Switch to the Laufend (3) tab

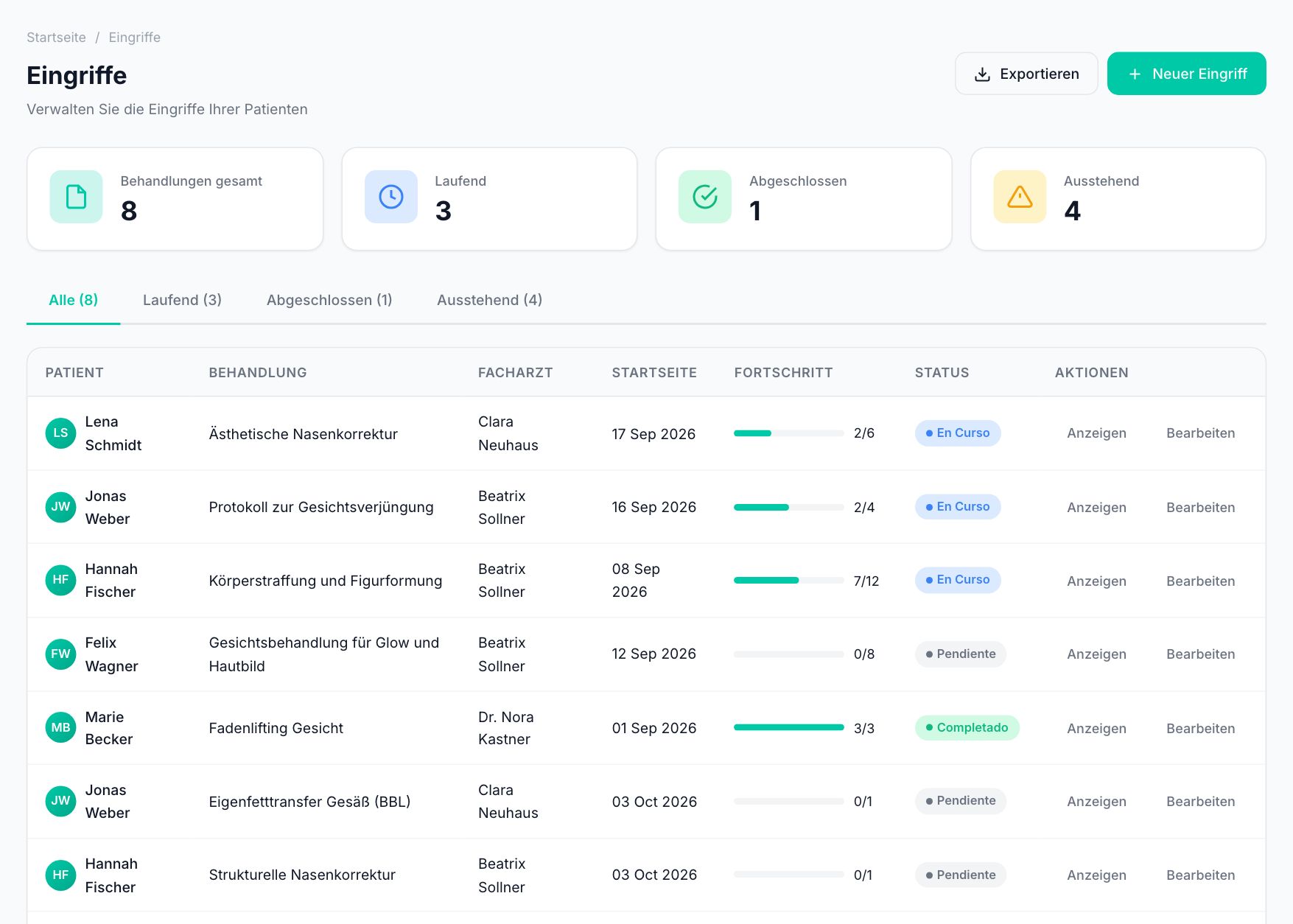coord(182,300)
